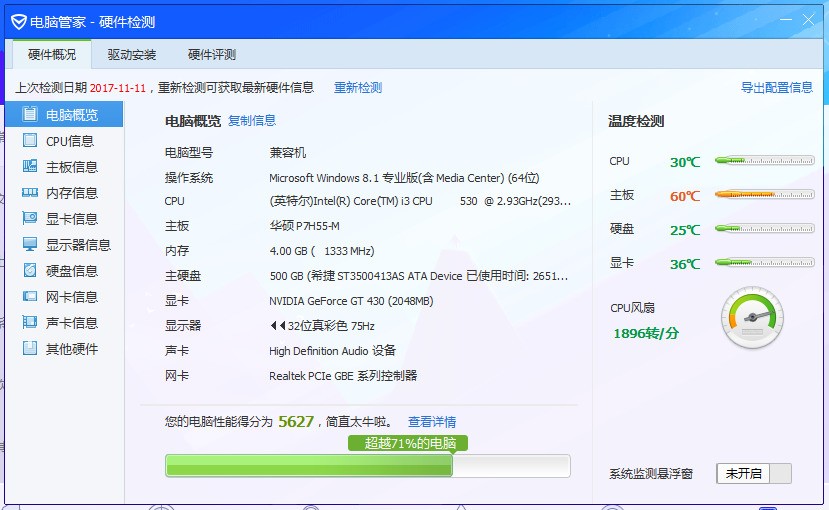Close the 硬件检测 window
Viewport: 829px width, 510px height.
point(808,20)
